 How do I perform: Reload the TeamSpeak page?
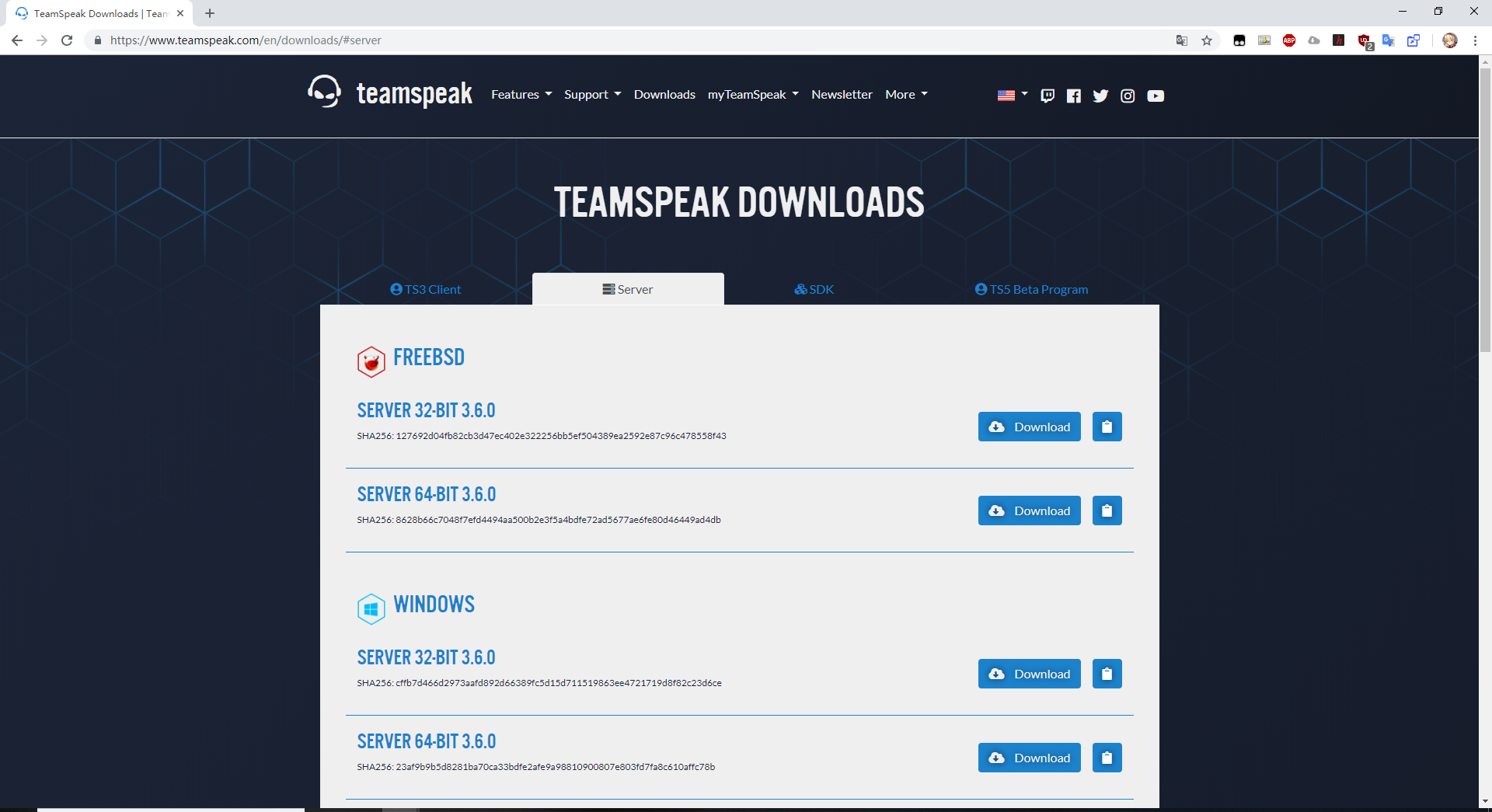pos(67,40)
